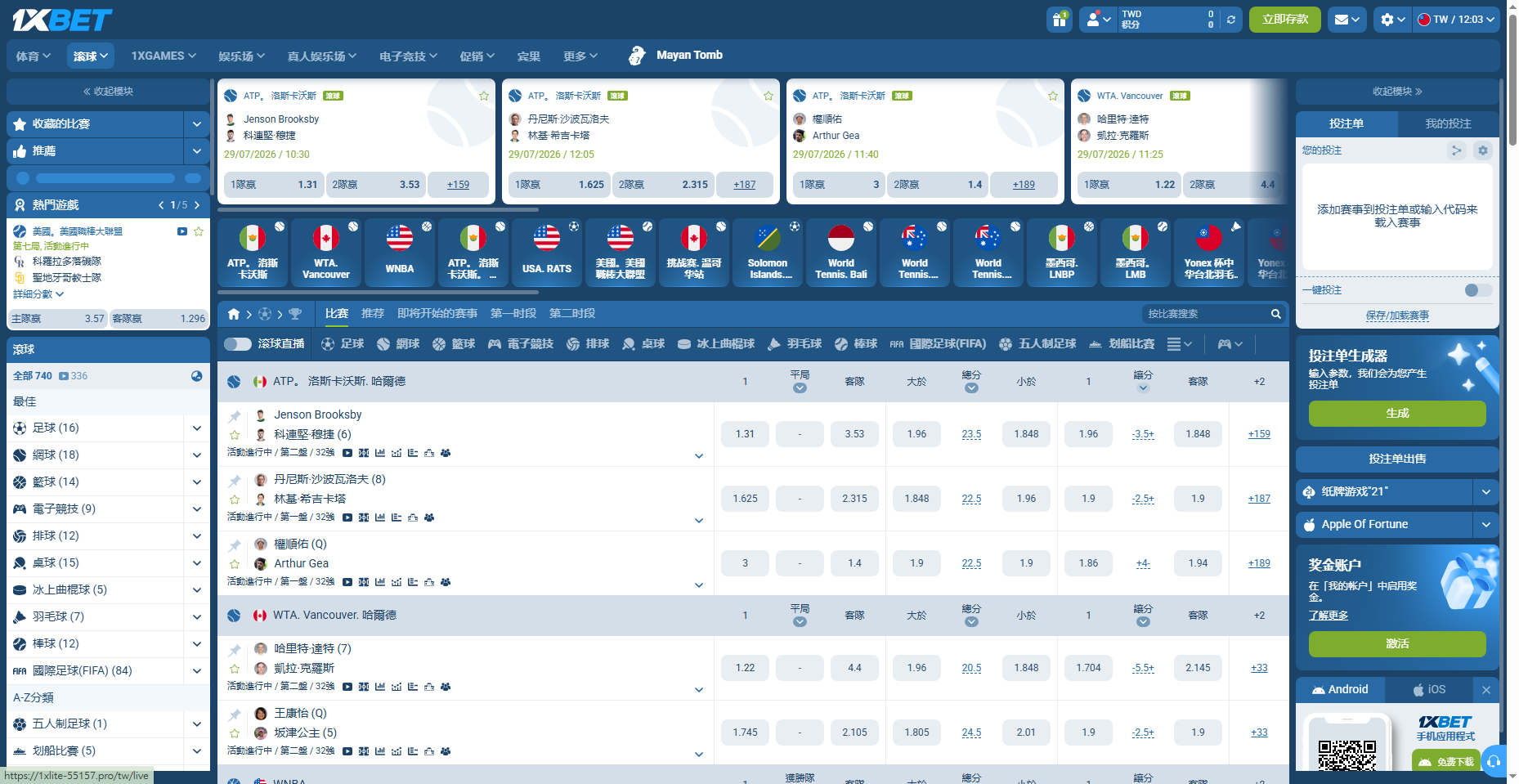Click the trophy icon in breadcrumb bar
This screenshot has height=784, width=1519.
[295, 314]
